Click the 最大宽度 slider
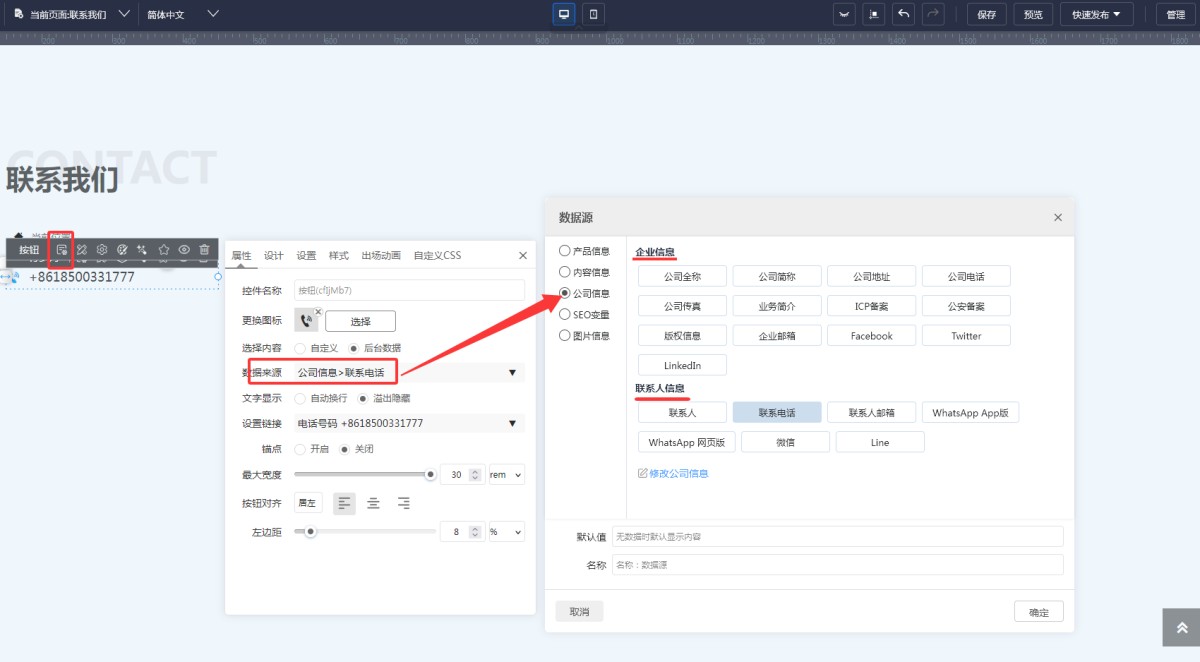This screenshot has width=1200, height=662. point(363,475)
